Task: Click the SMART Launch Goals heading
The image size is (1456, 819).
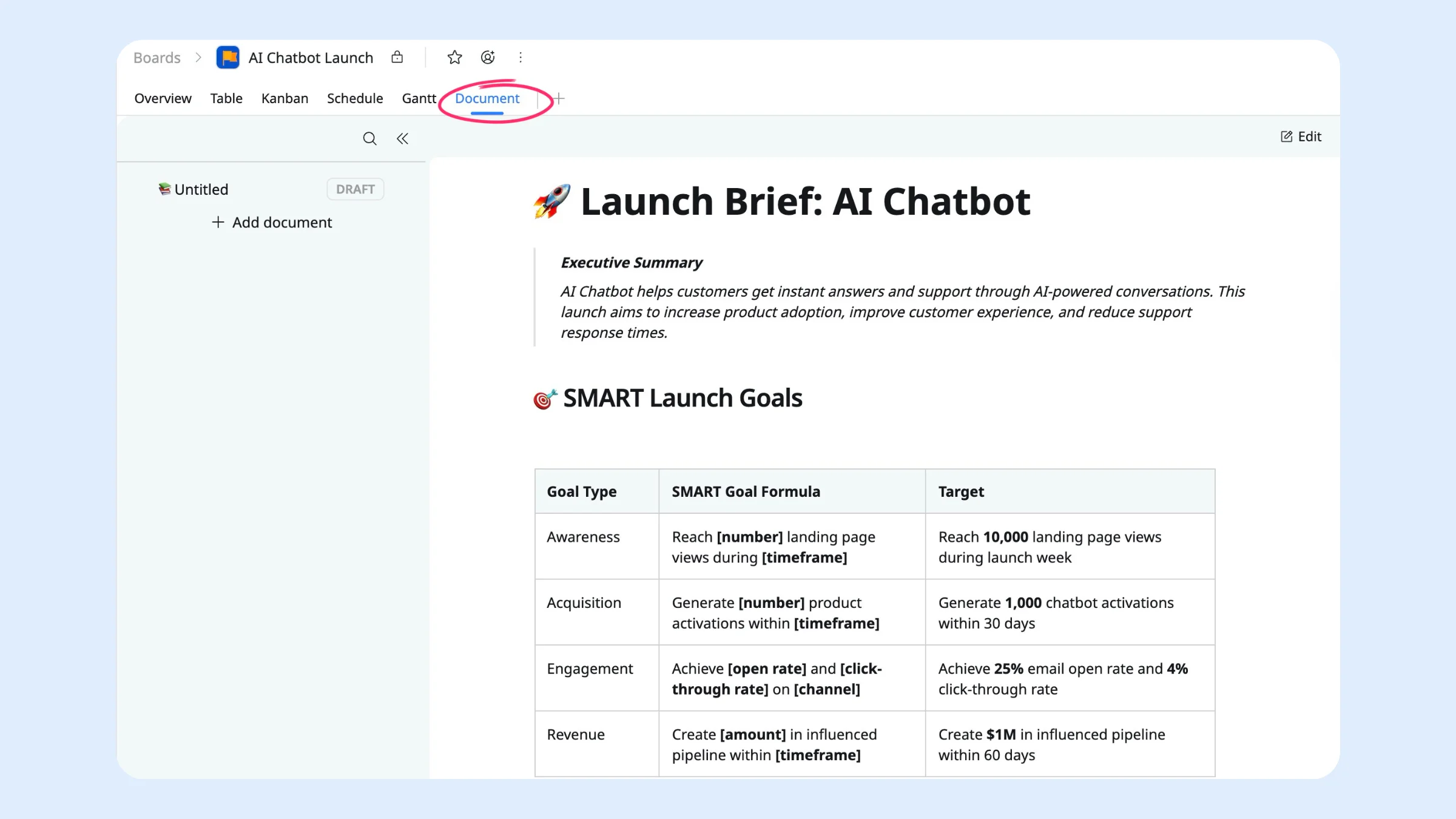Action: click(x=682, y=398)
